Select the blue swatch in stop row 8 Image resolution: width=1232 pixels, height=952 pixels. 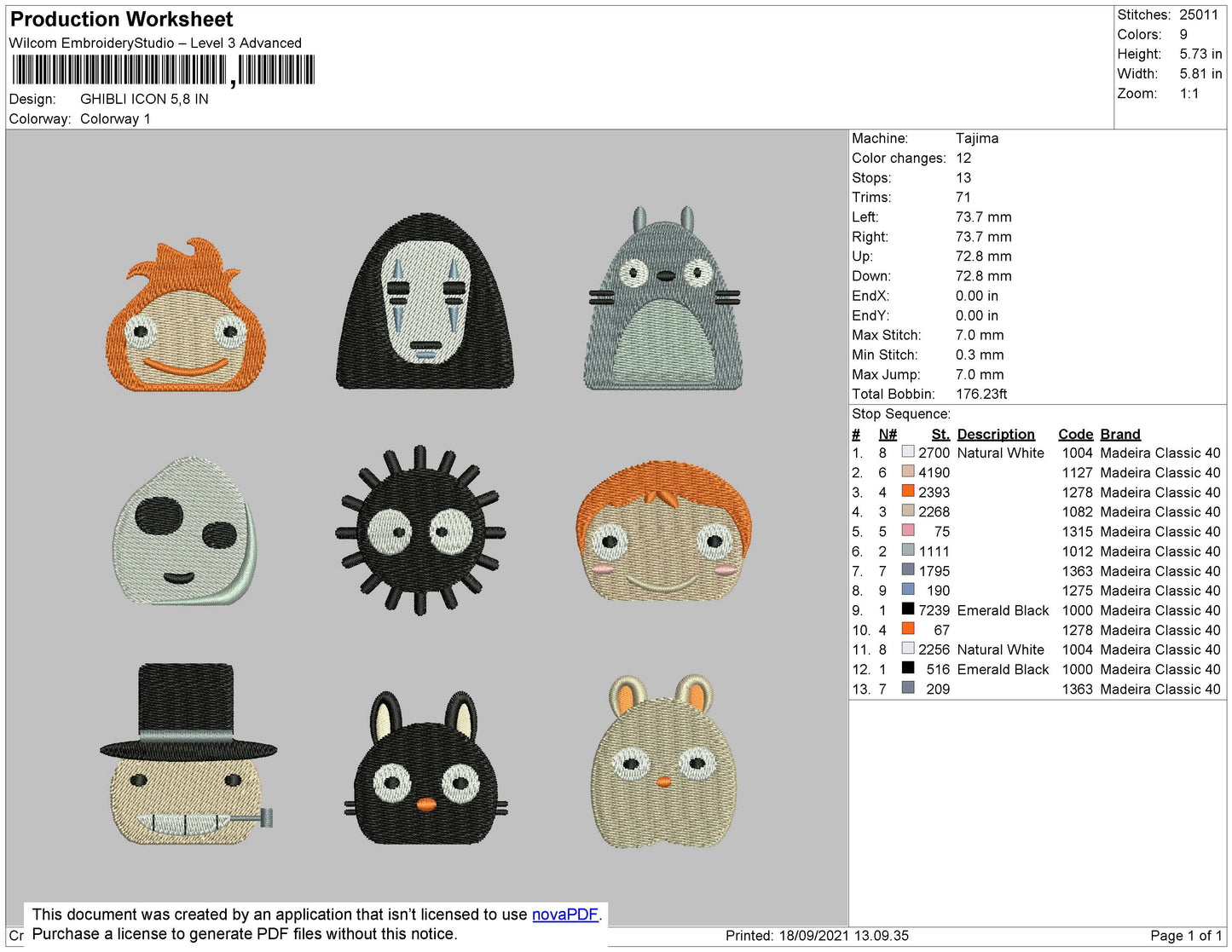(908, 590)
